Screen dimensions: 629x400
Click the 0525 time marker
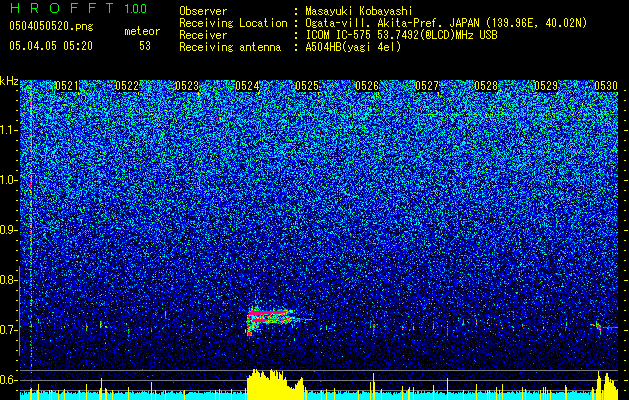[x=307, y=86]
